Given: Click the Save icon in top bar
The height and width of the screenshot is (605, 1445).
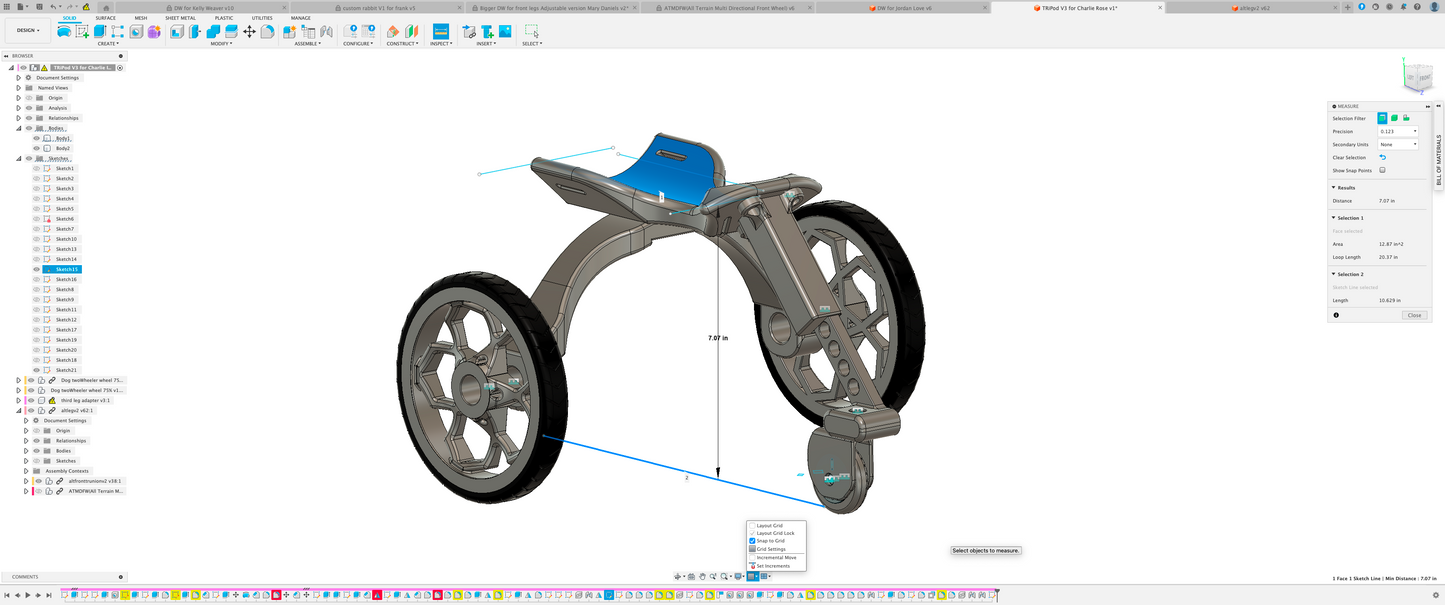Looking at the screenshot, I should [39, 7].
